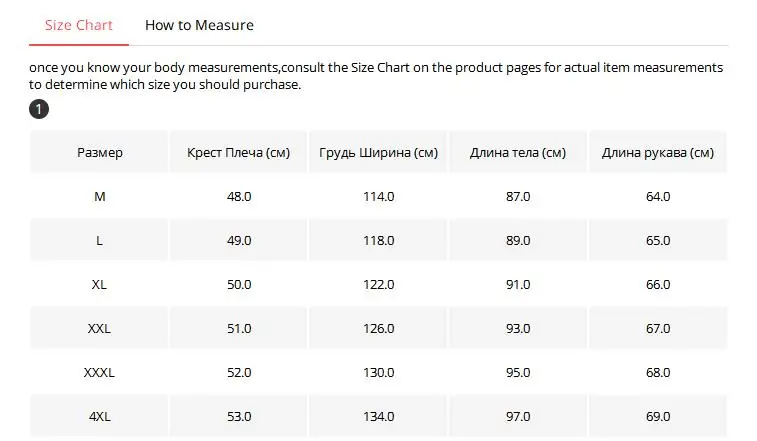This screenshot has width=757, height=441.
Task: Click the M size row label
Action: [99, 197]
